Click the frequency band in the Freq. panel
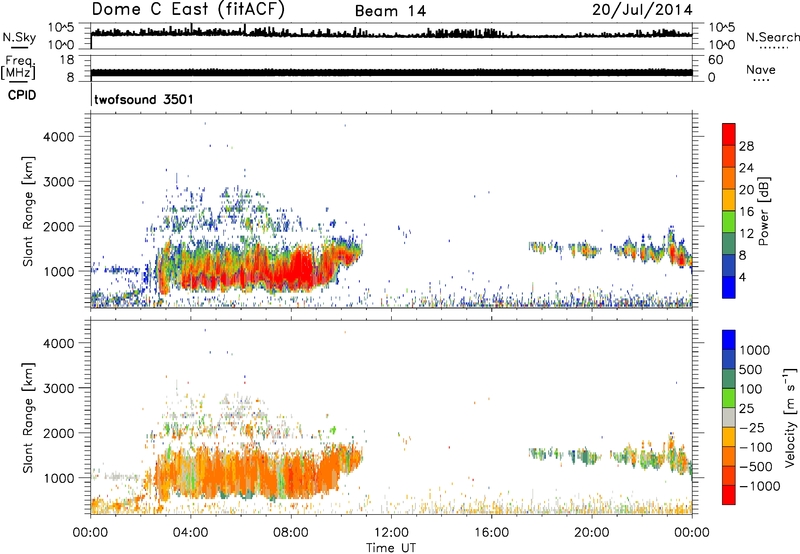Viewport: 800px width, 554px height. tap(391, 72)
